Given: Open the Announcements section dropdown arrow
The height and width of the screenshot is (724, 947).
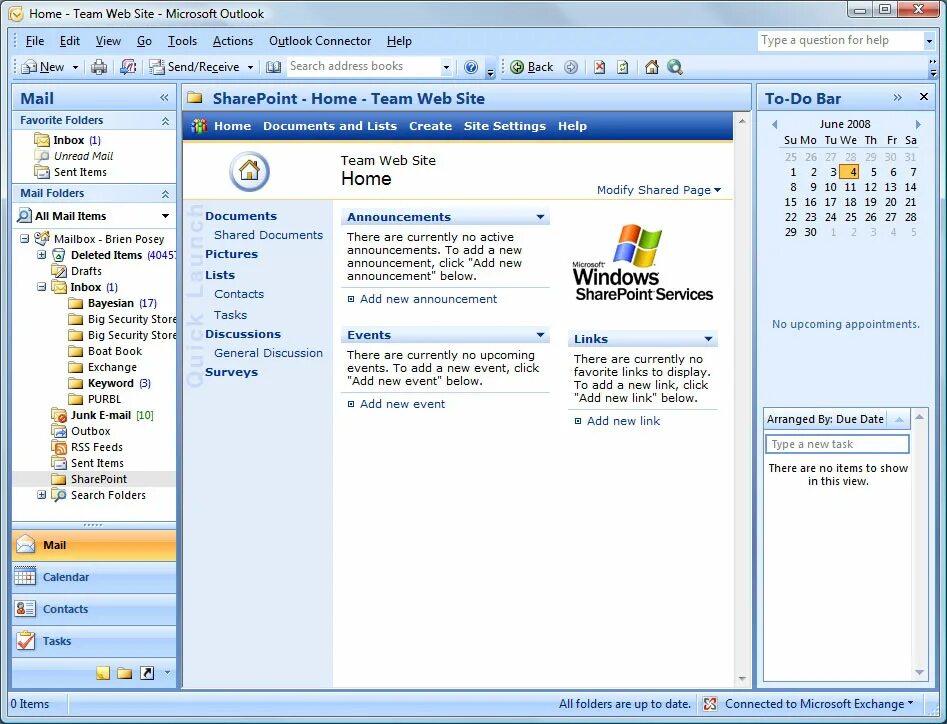Looking at the screenshot, I should (538, 216).
